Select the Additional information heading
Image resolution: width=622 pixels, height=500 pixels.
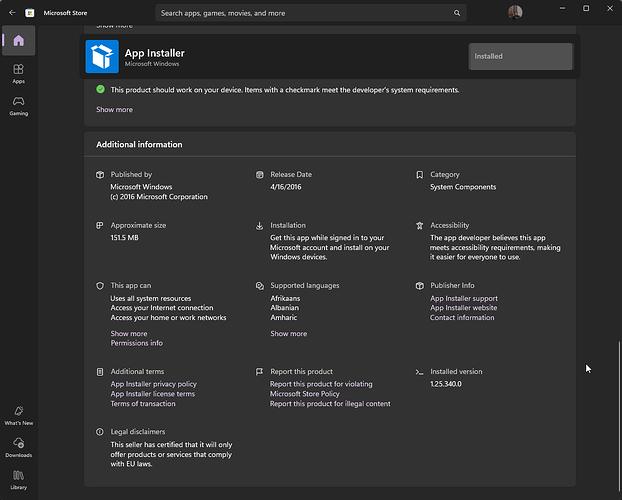coord(139,144)
